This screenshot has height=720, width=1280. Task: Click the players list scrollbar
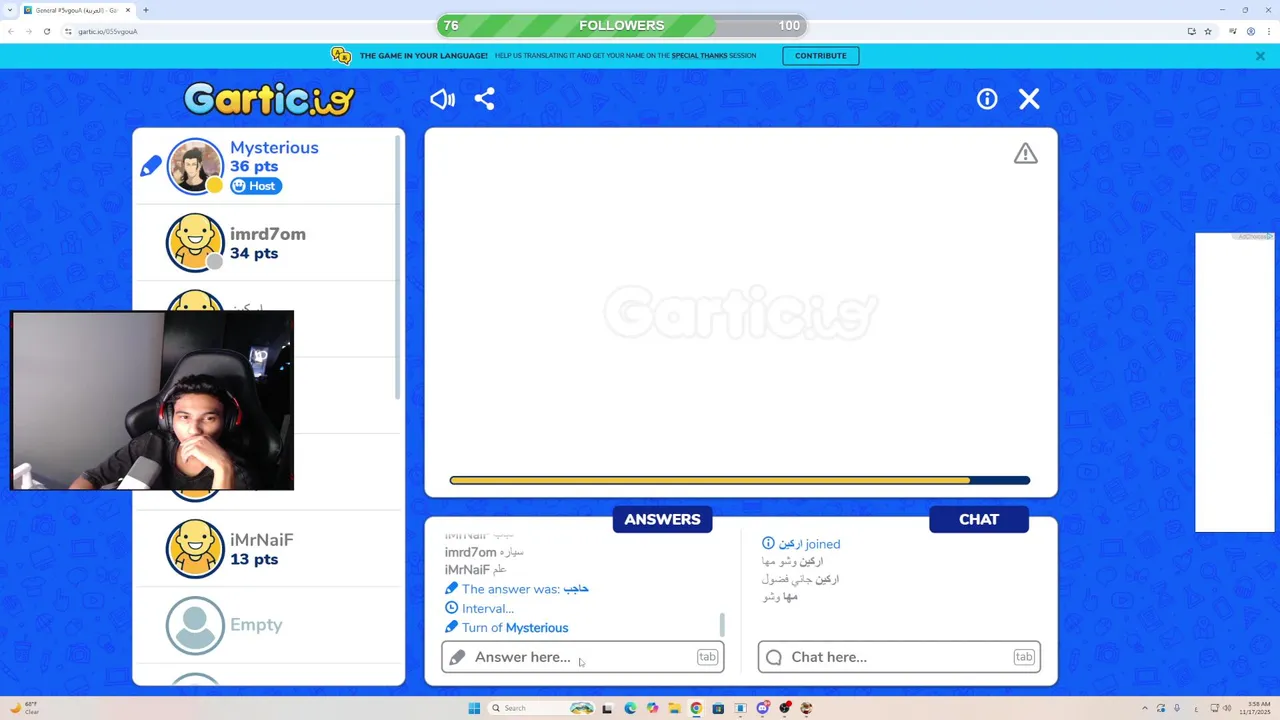point(398,265)
